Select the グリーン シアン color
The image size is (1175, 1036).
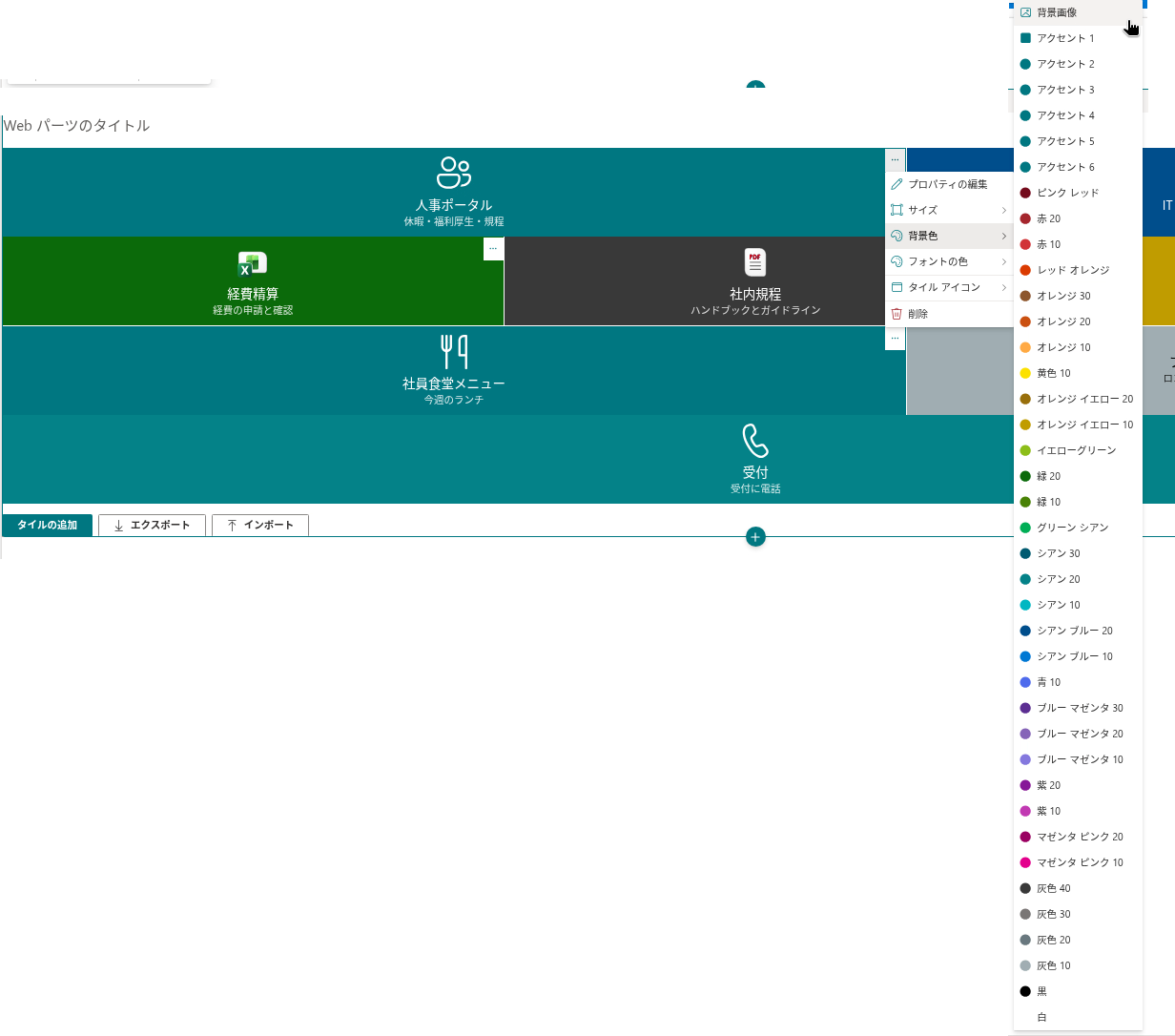1078,528
